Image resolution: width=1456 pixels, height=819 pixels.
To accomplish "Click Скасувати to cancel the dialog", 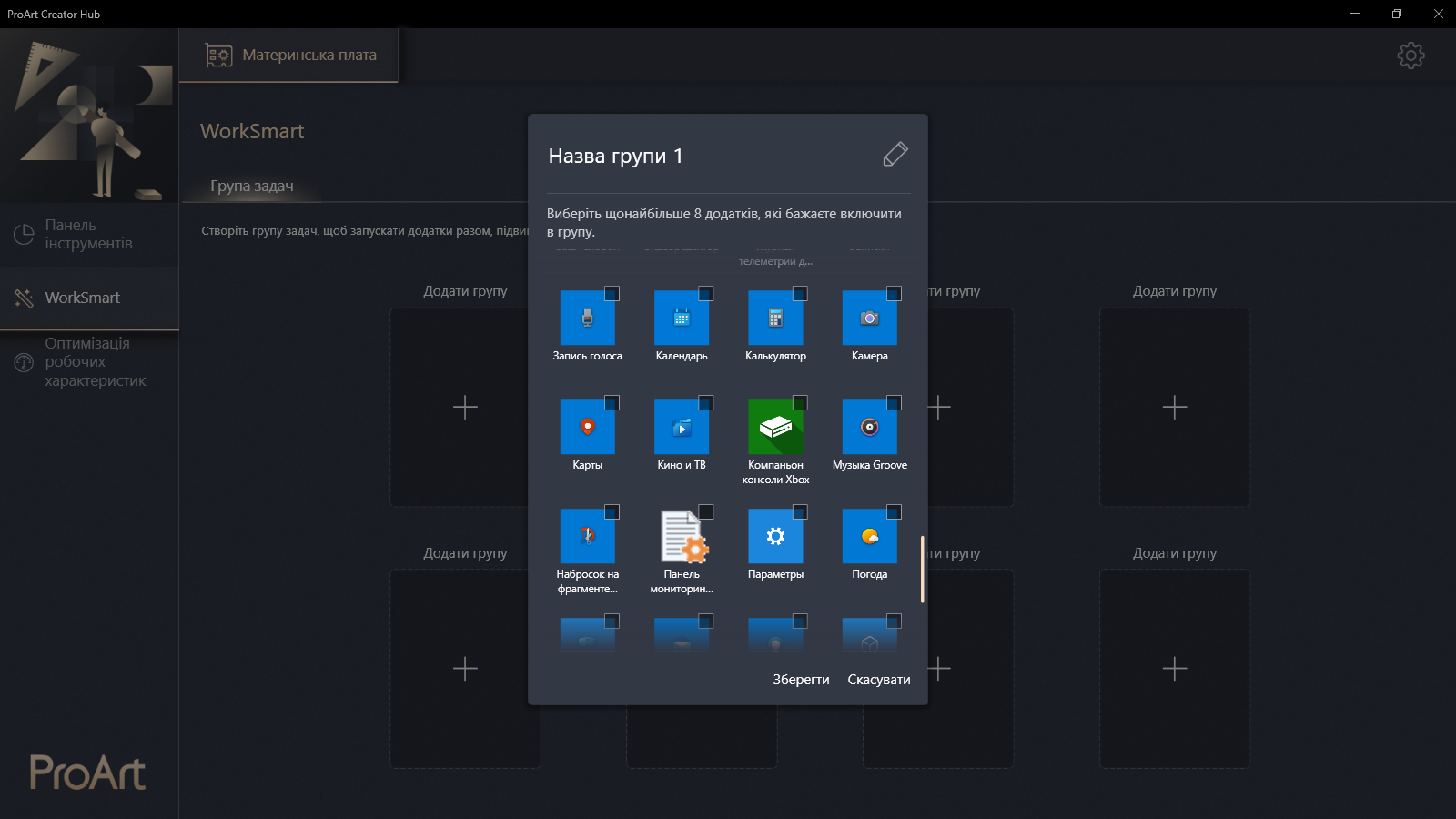I will click(879, 680).
